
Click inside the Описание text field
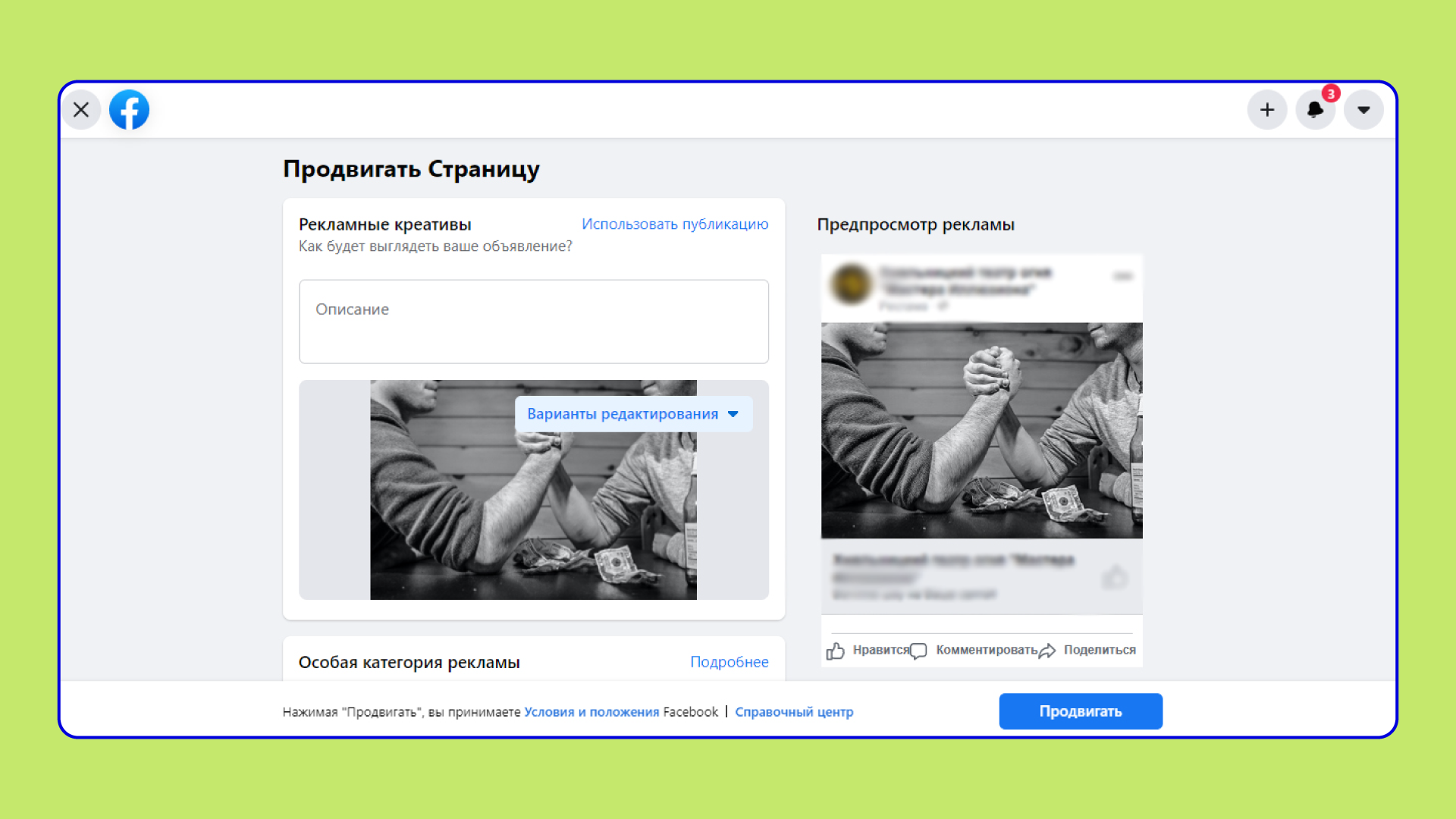[533, 321]
